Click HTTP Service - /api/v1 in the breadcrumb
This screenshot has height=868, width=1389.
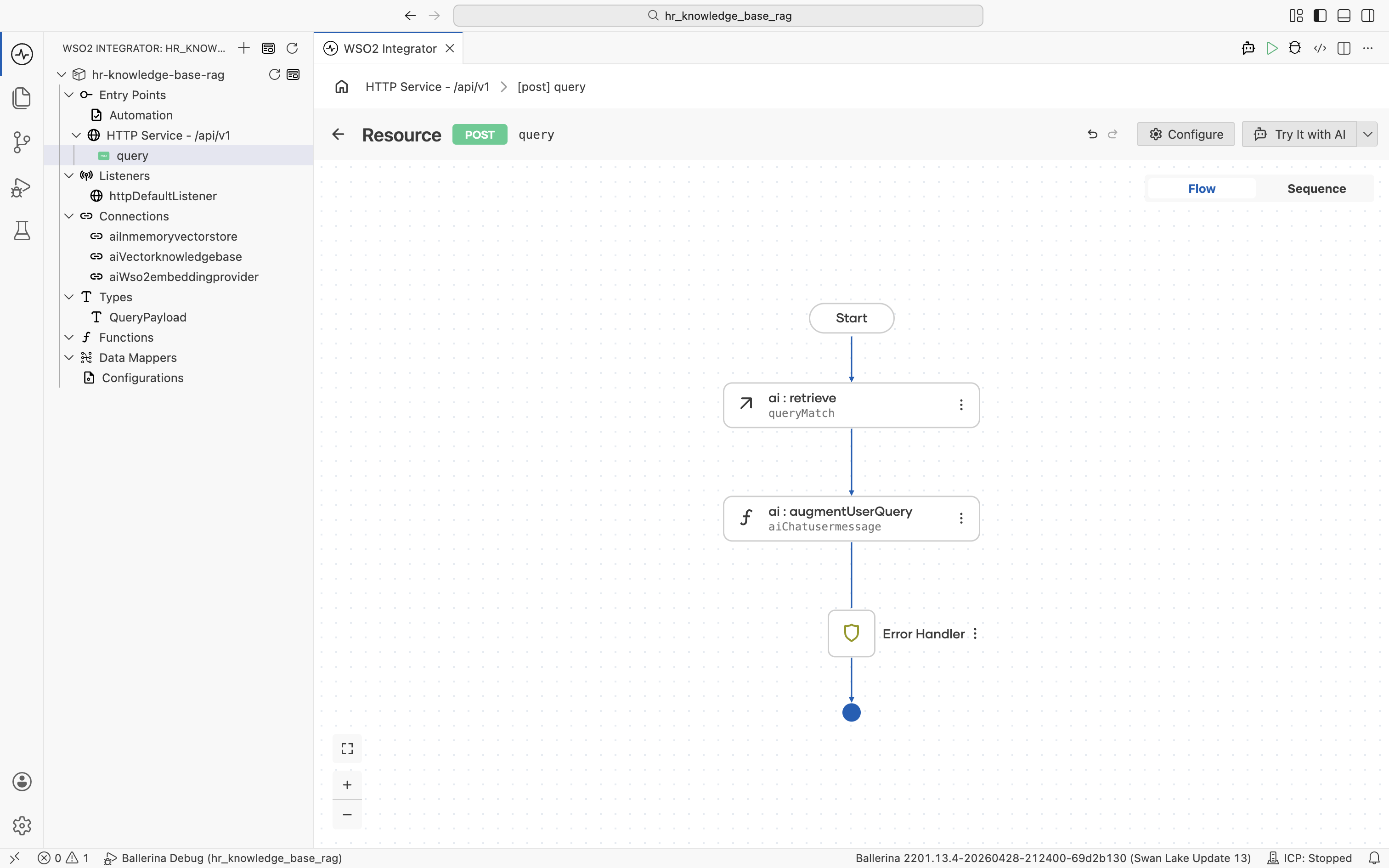click(427, 87)
